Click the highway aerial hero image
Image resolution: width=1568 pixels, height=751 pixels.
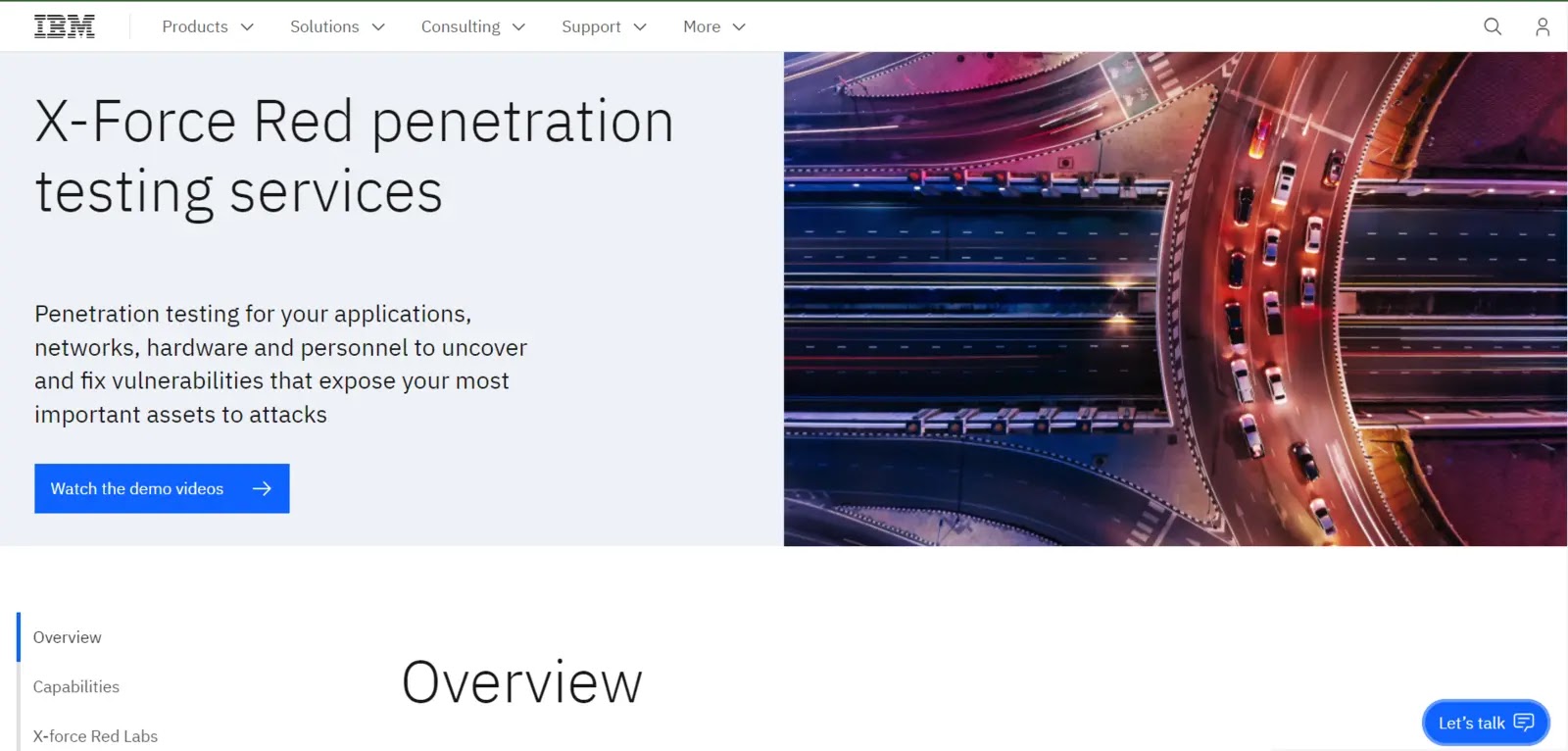1175,299
